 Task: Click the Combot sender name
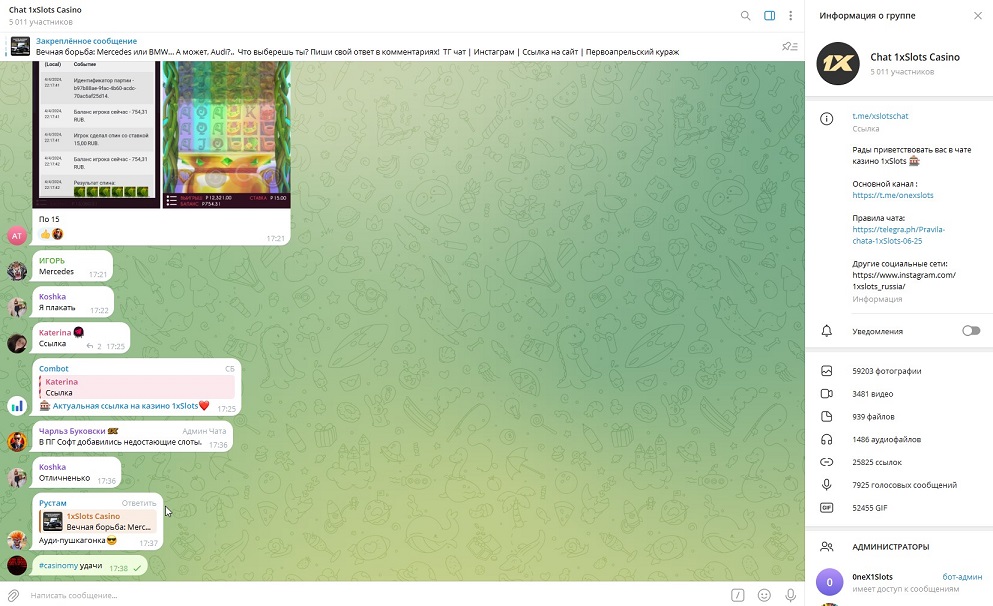click(x=54, y=369)
